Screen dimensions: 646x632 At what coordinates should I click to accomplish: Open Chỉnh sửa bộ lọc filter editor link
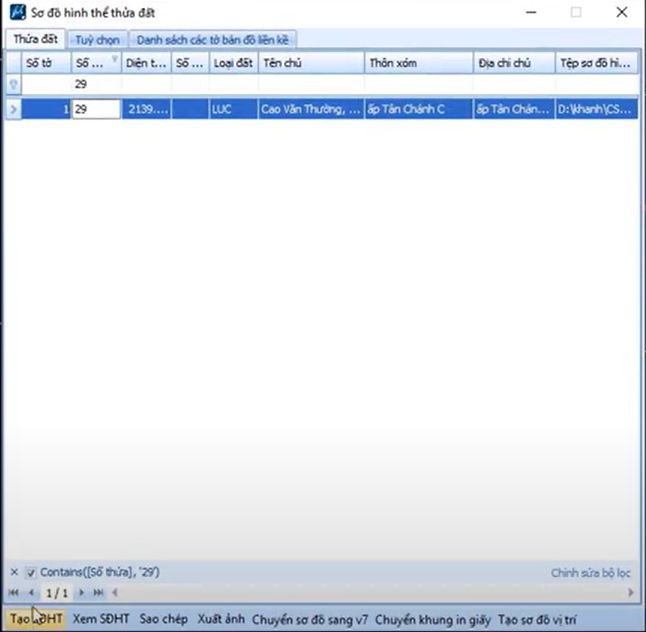591,573
